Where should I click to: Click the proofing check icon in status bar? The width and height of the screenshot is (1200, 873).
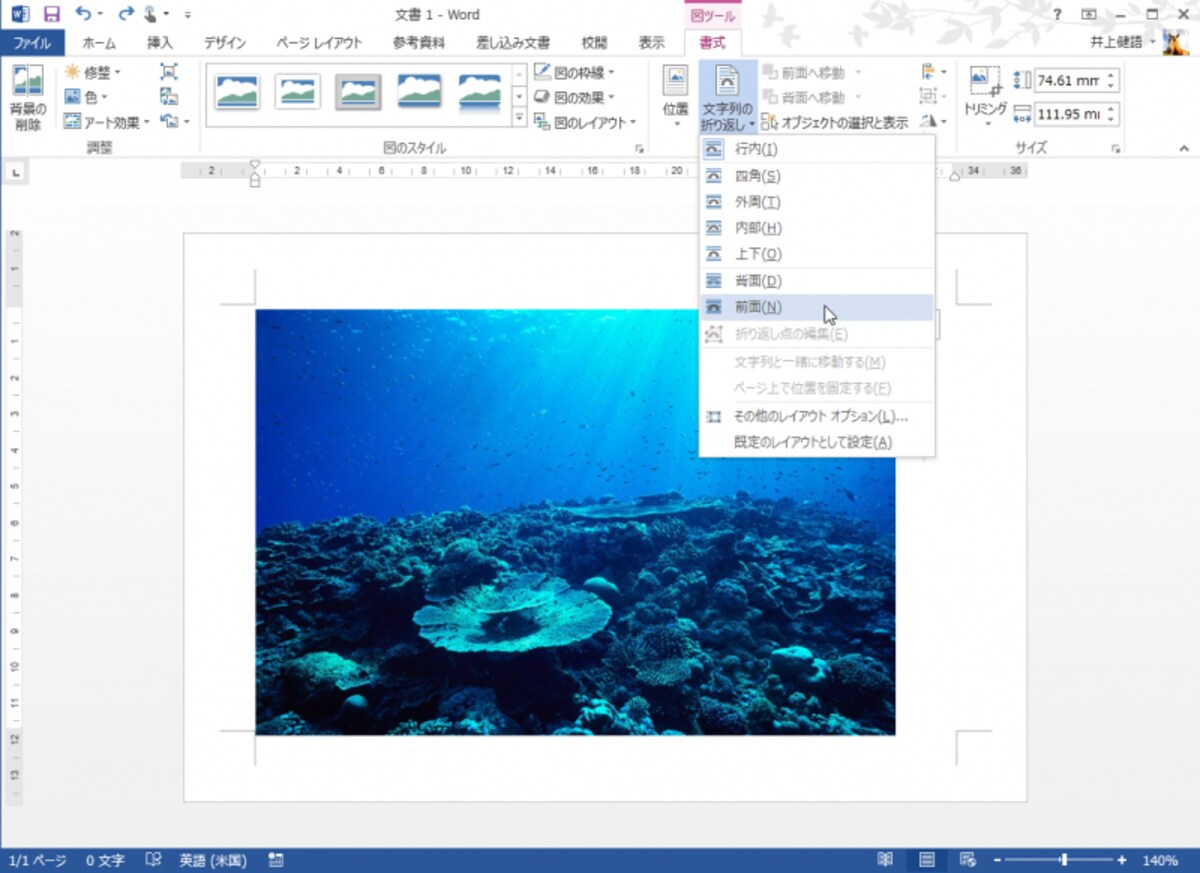[153, 860]
